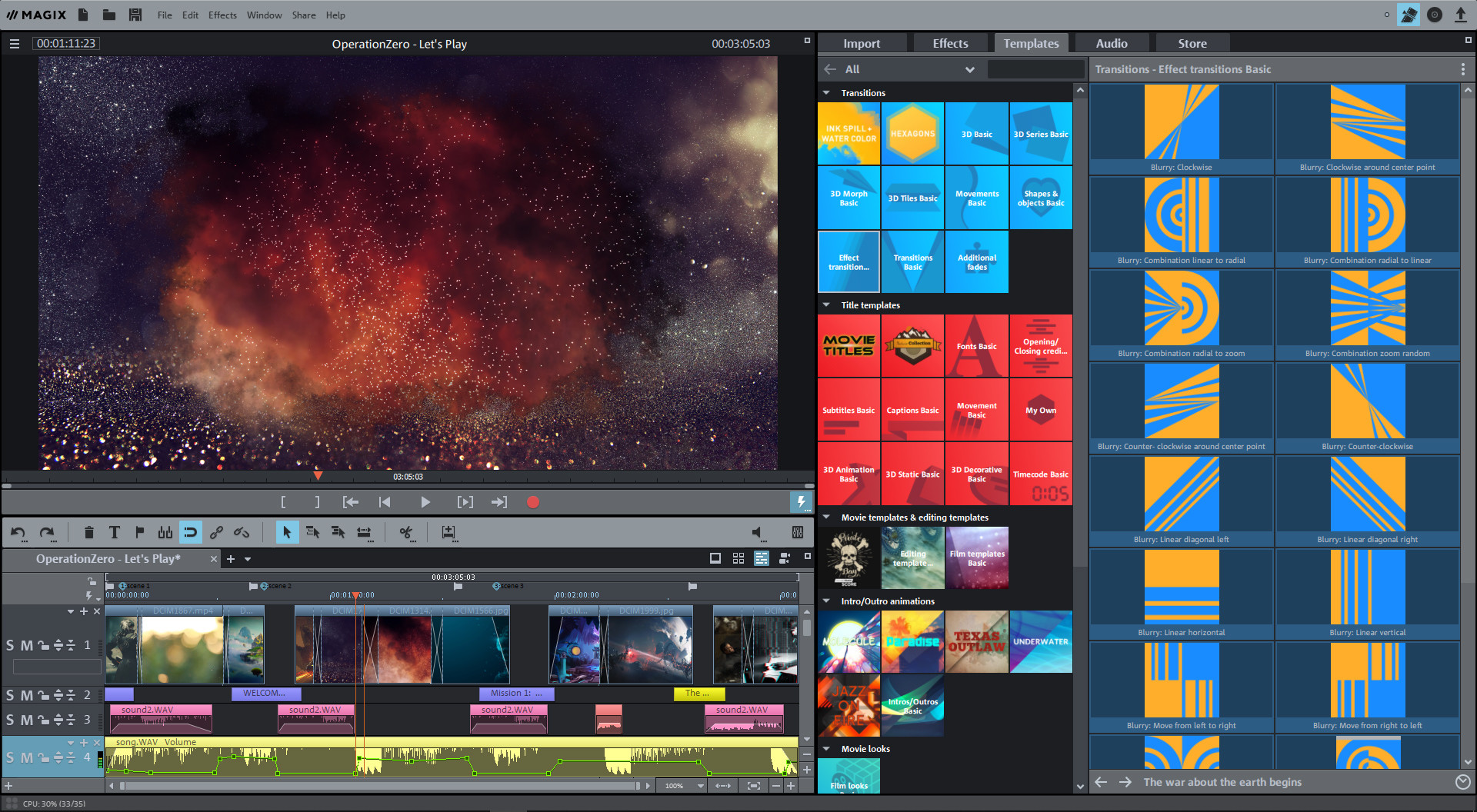Select the standard mouse arrow mode
Screen dimensions: 1477x812
coord(288,532)
